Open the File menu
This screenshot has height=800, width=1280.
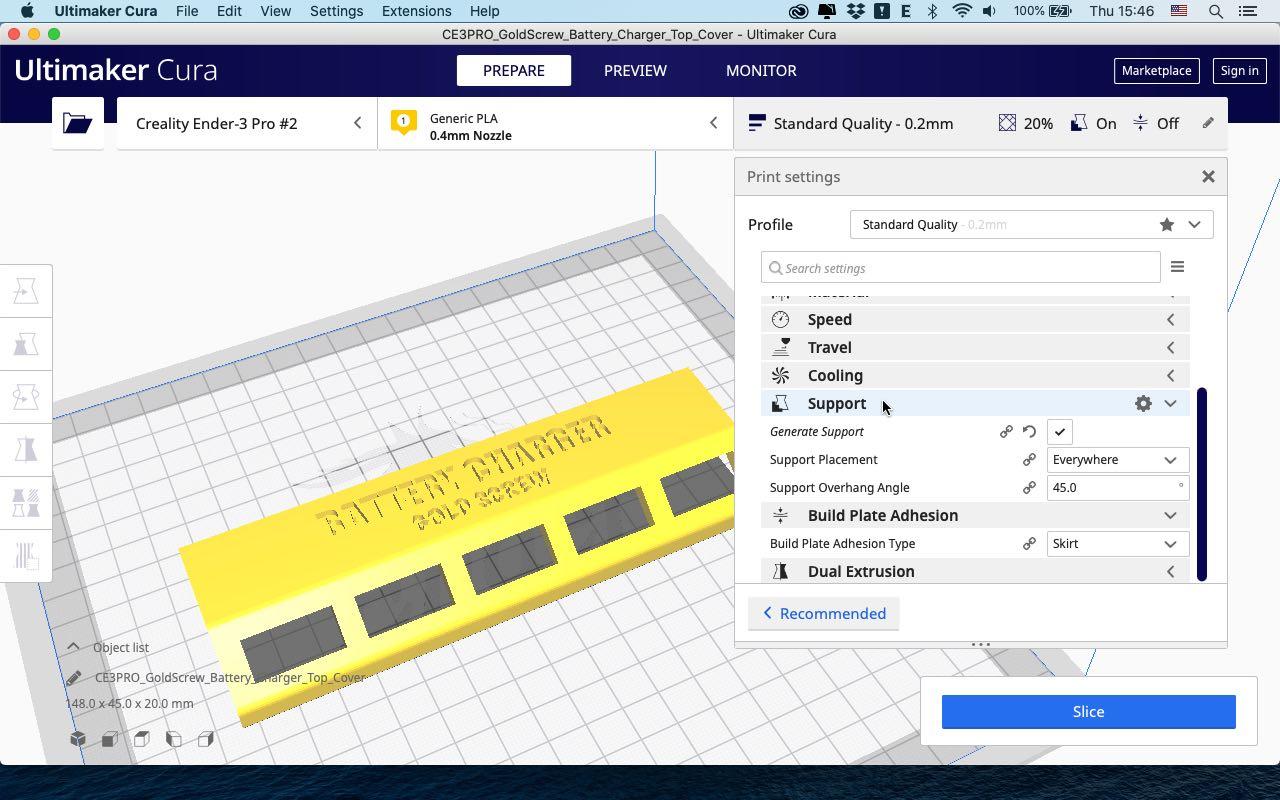187,11
